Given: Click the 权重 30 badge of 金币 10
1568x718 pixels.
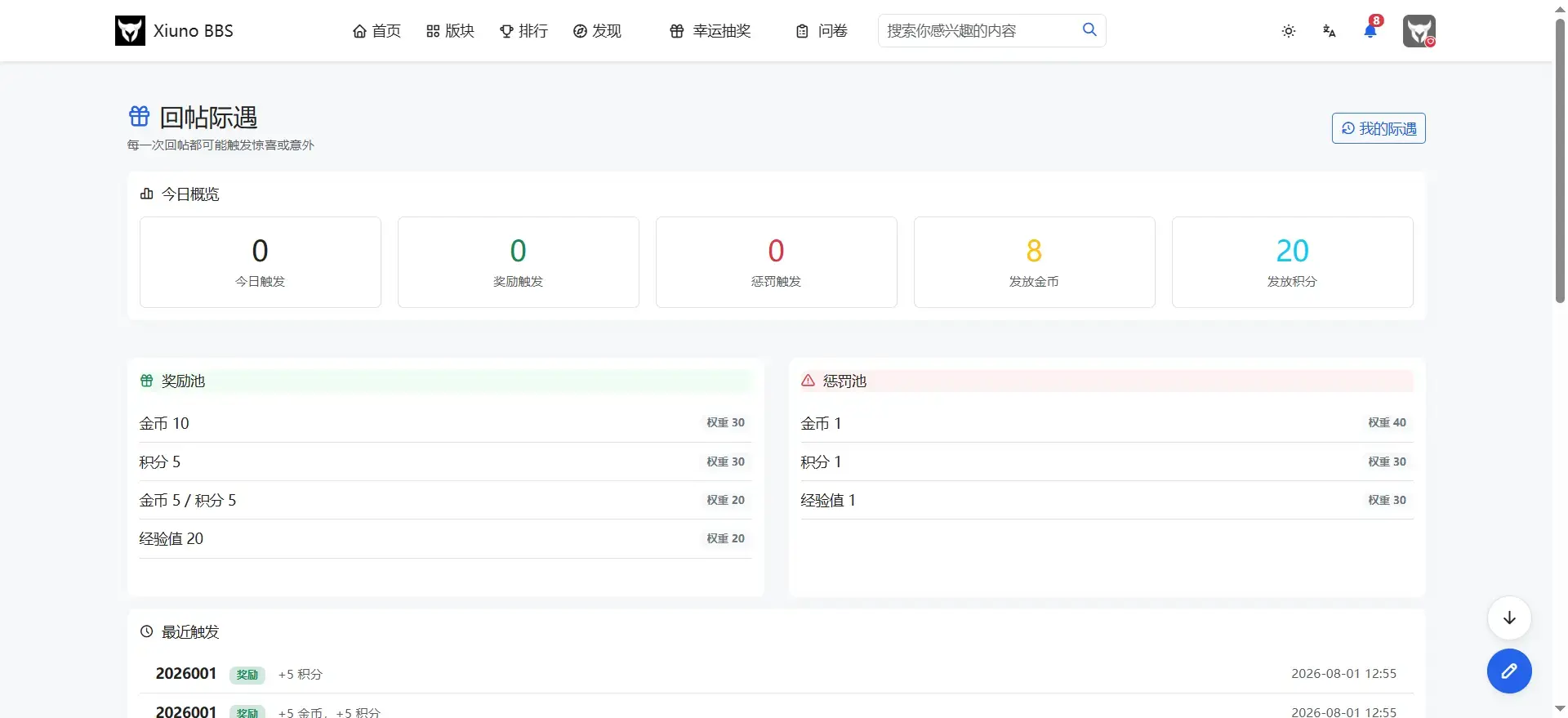Looking at the screenshot, I should tap(726, 423).
